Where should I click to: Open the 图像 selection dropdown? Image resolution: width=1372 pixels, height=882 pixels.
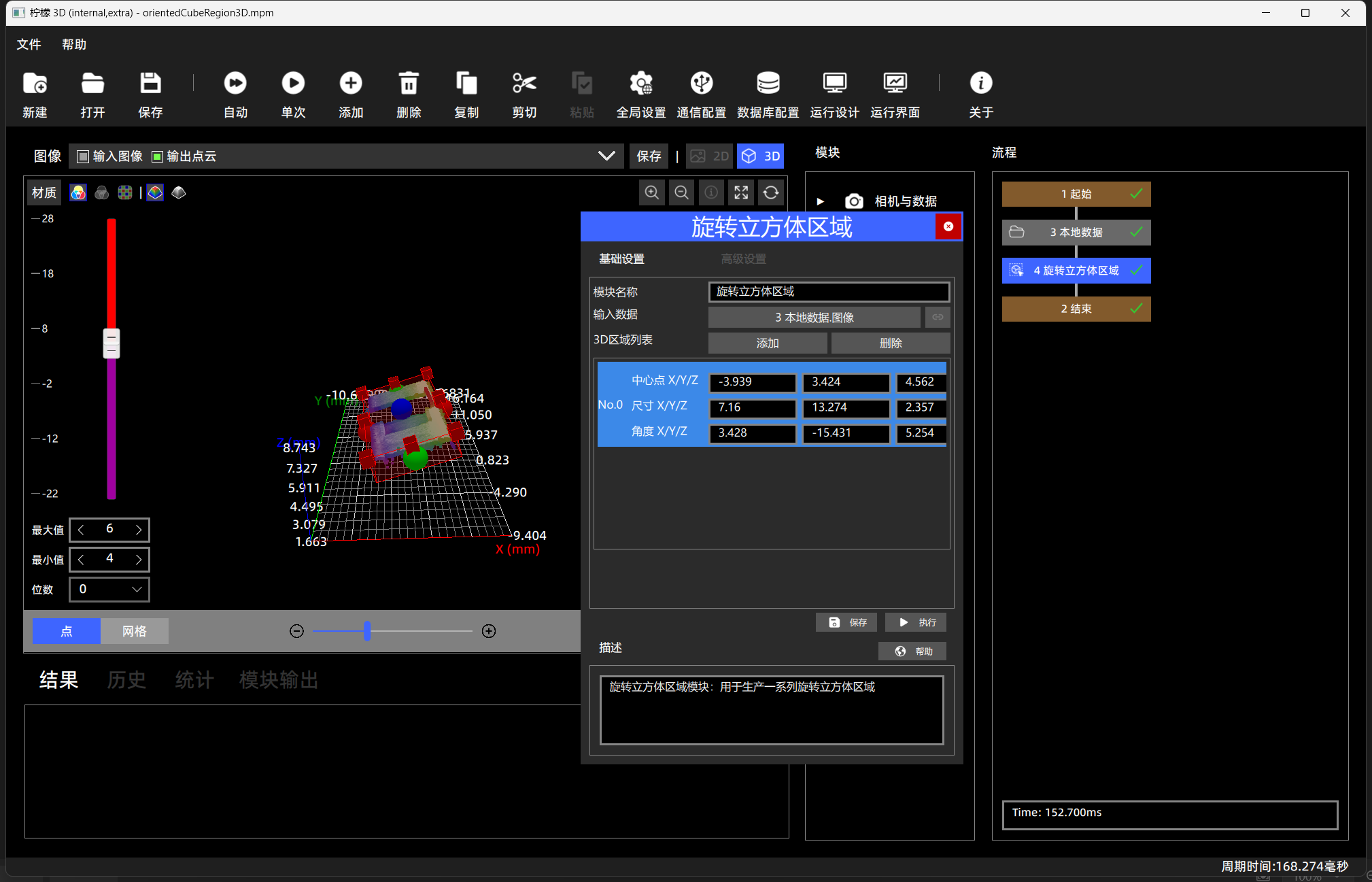(606, 156)
